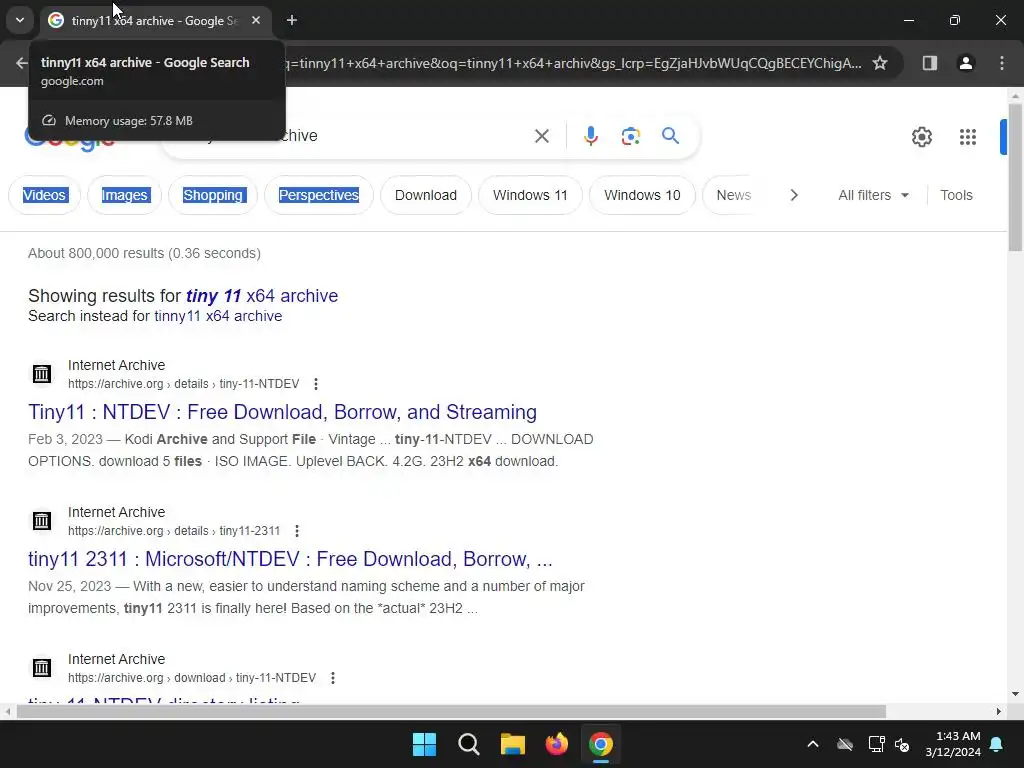Start a voice search with the microphone
The width and height of the screenshot is (1024, 768).
pos(590,136)
